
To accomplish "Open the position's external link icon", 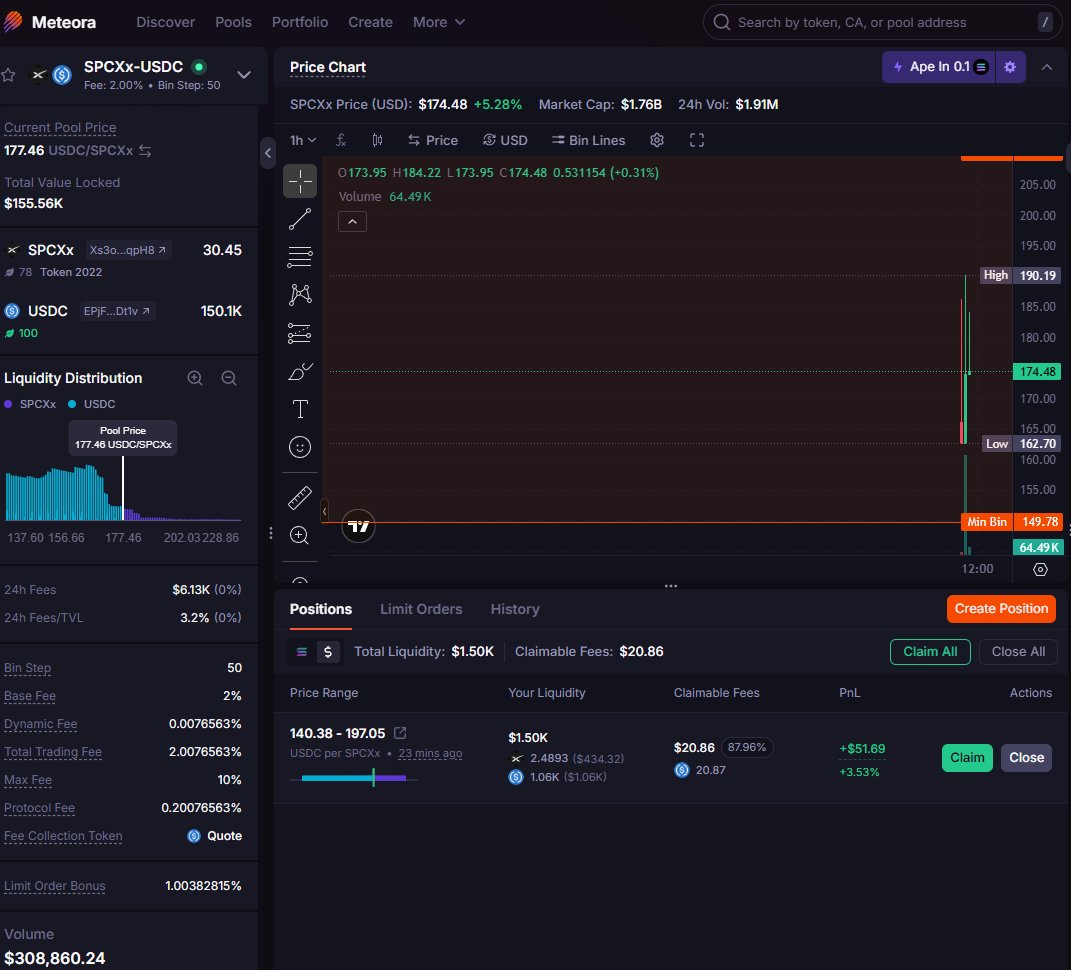I will [x=400, y=733].
